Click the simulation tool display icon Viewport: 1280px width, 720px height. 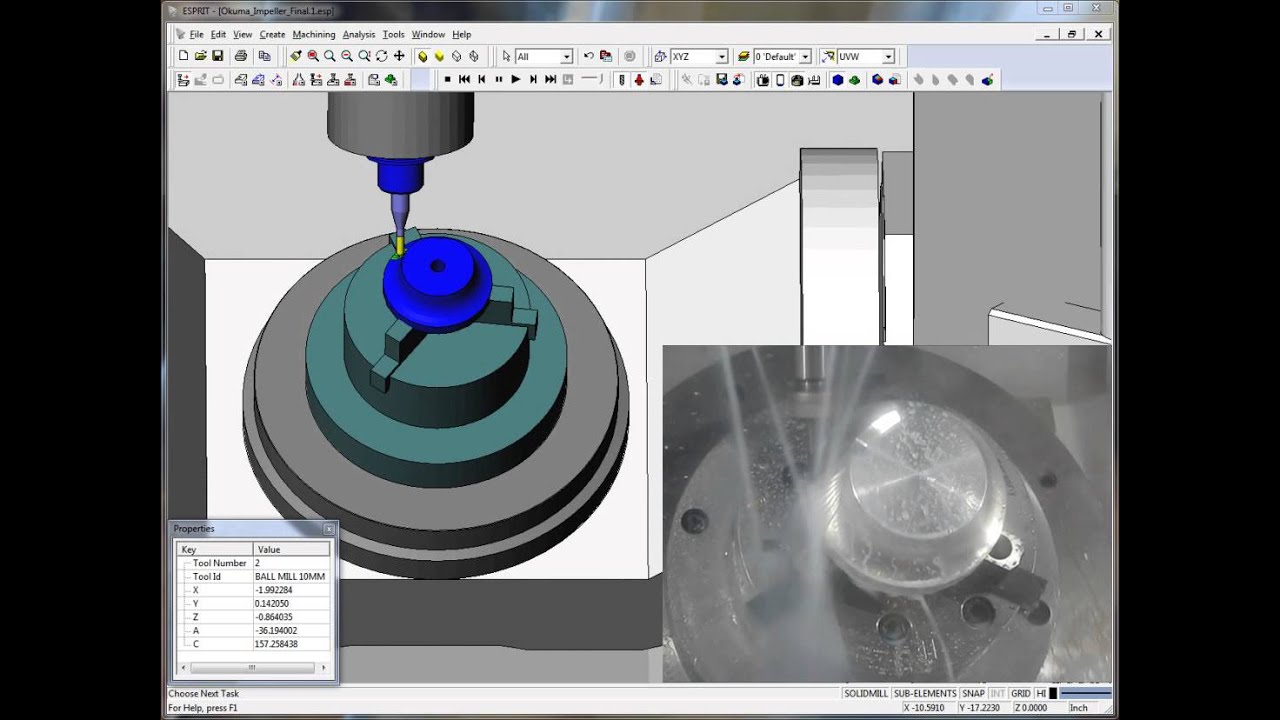pos(621,79)
